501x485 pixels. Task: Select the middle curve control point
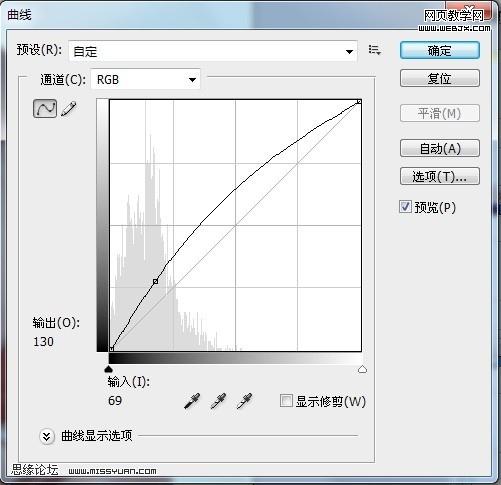155,282
